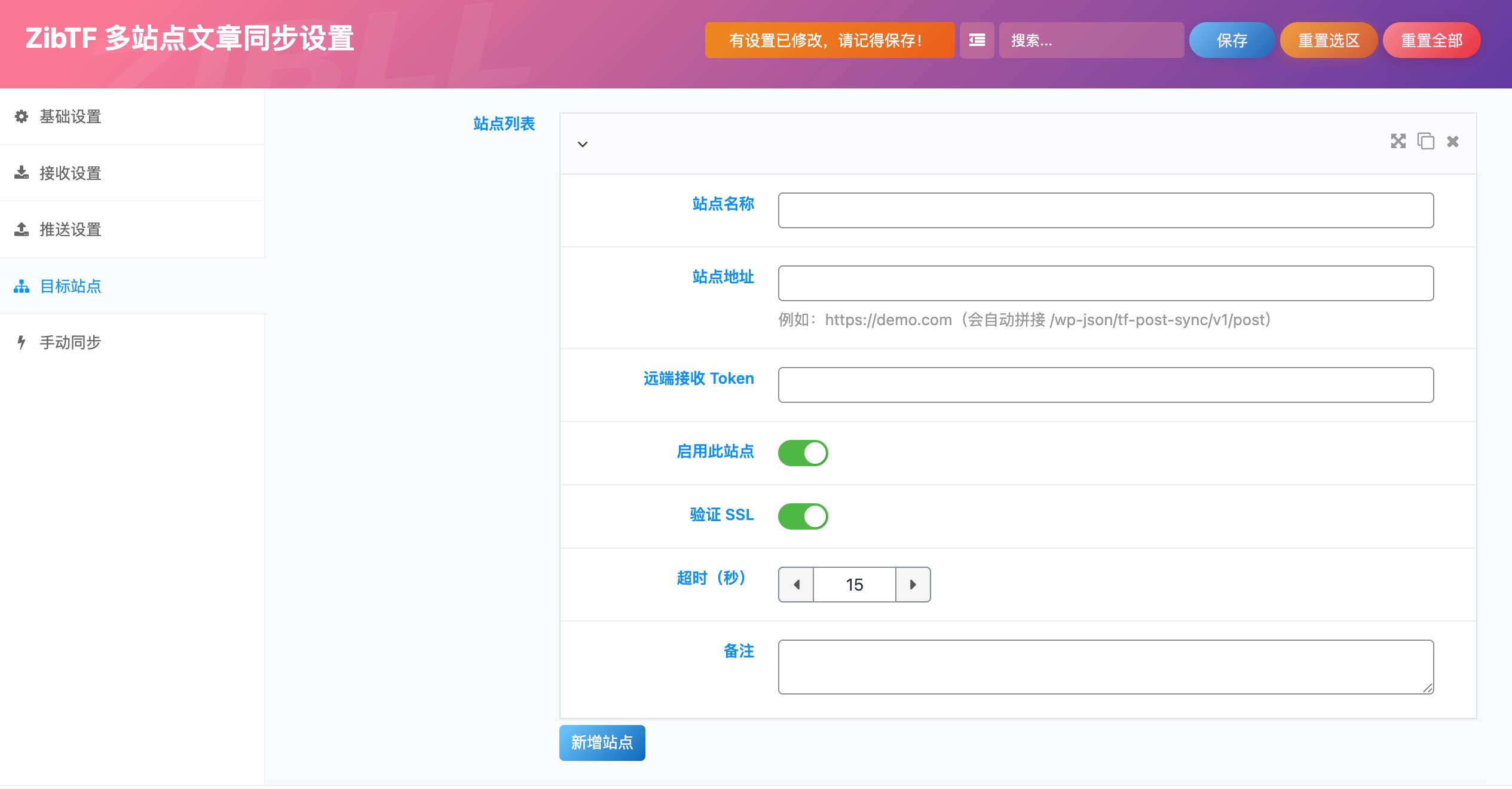Disable the 启用此站点 toggle
The height and width of the screenshot is (789, 1512).
coord(803,452)
